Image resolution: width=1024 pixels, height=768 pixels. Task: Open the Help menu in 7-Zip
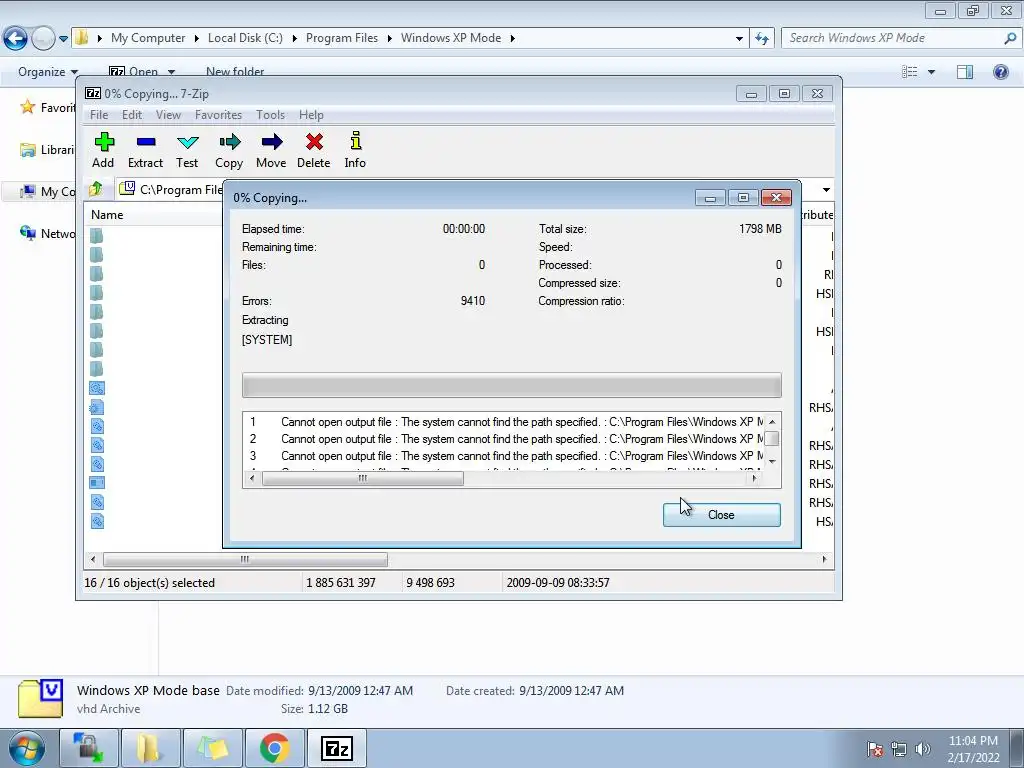(x=311, y=115)
